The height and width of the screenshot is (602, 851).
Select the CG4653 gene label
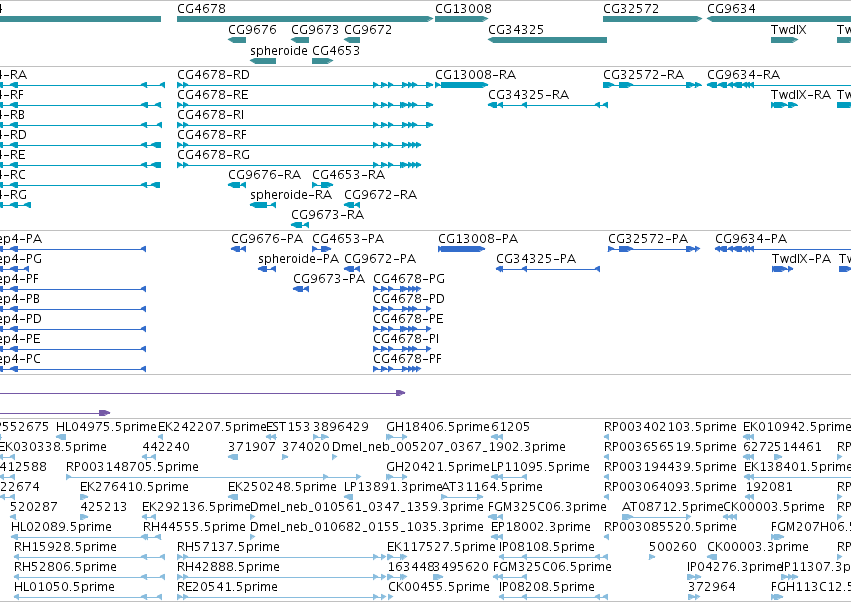335,50
